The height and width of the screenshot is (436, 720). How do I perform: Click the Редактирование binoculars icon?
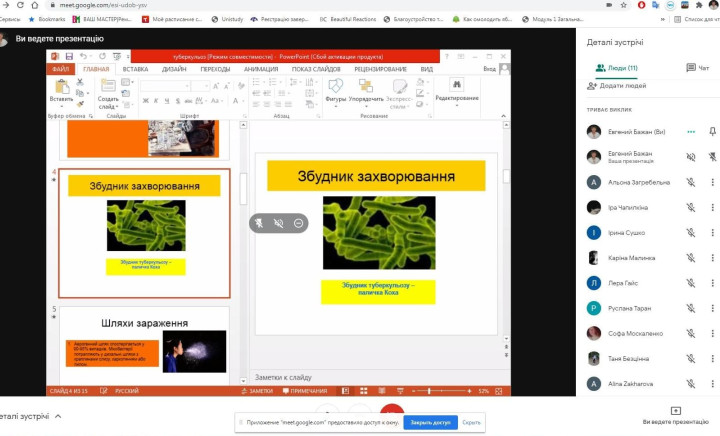coord(456,85)
